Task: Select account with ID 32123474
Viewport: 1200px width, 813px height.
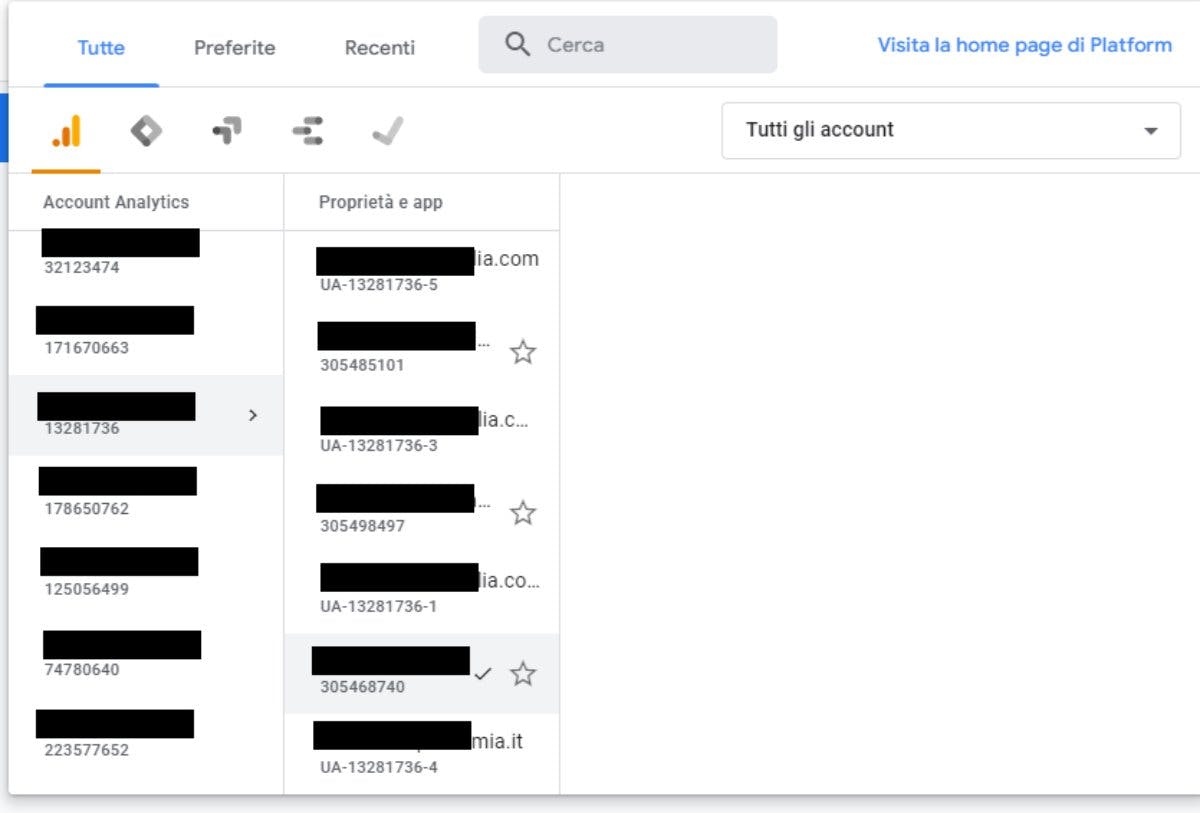Action: click(146, 254)
